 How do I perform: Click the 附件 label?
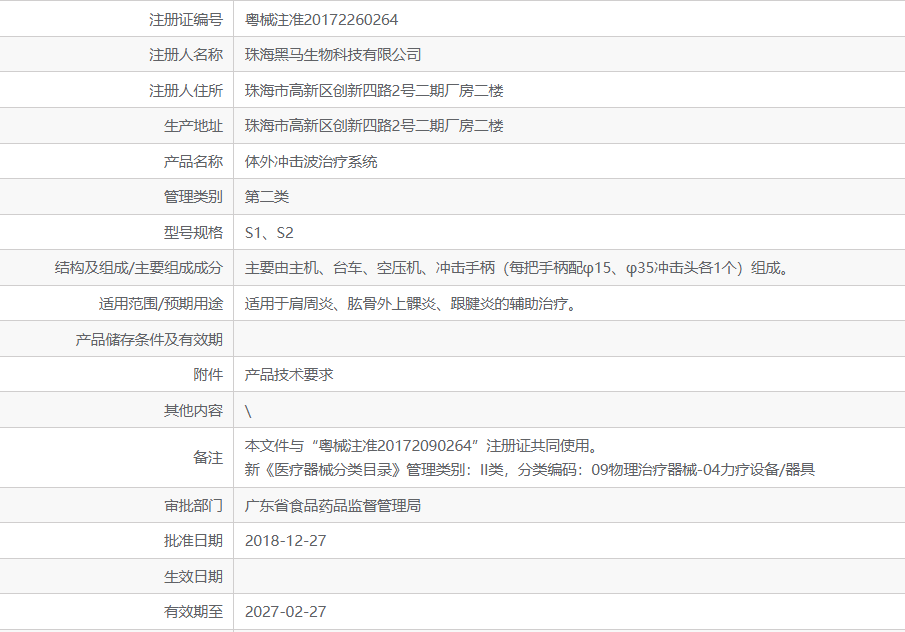[208, 375]
